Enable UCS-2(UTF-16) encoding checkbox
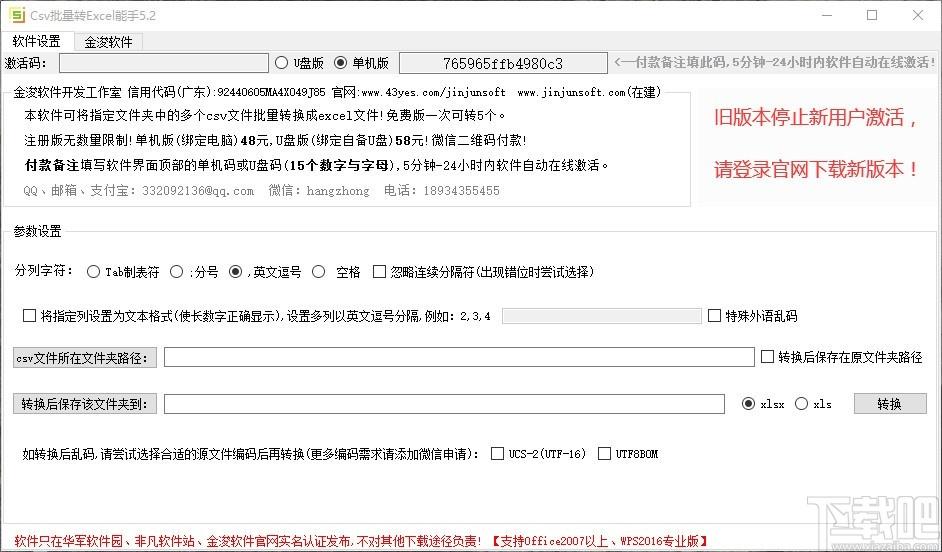 [x=497, y=454]
